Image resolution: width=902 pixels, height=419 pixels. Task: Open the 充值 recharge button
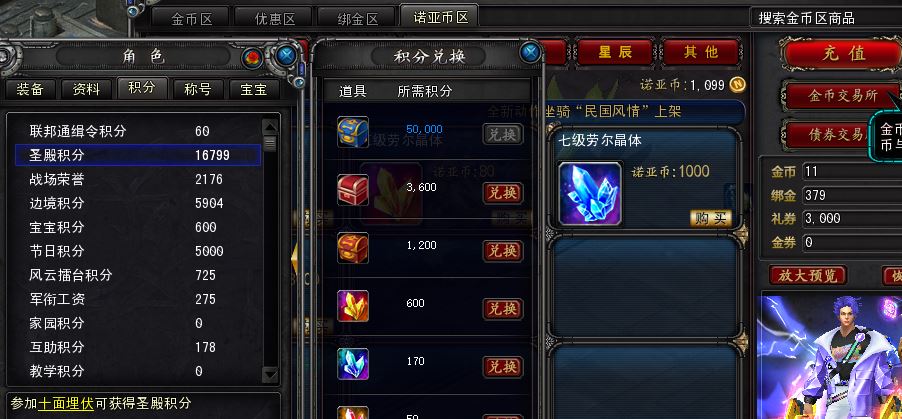pos(843,54)
